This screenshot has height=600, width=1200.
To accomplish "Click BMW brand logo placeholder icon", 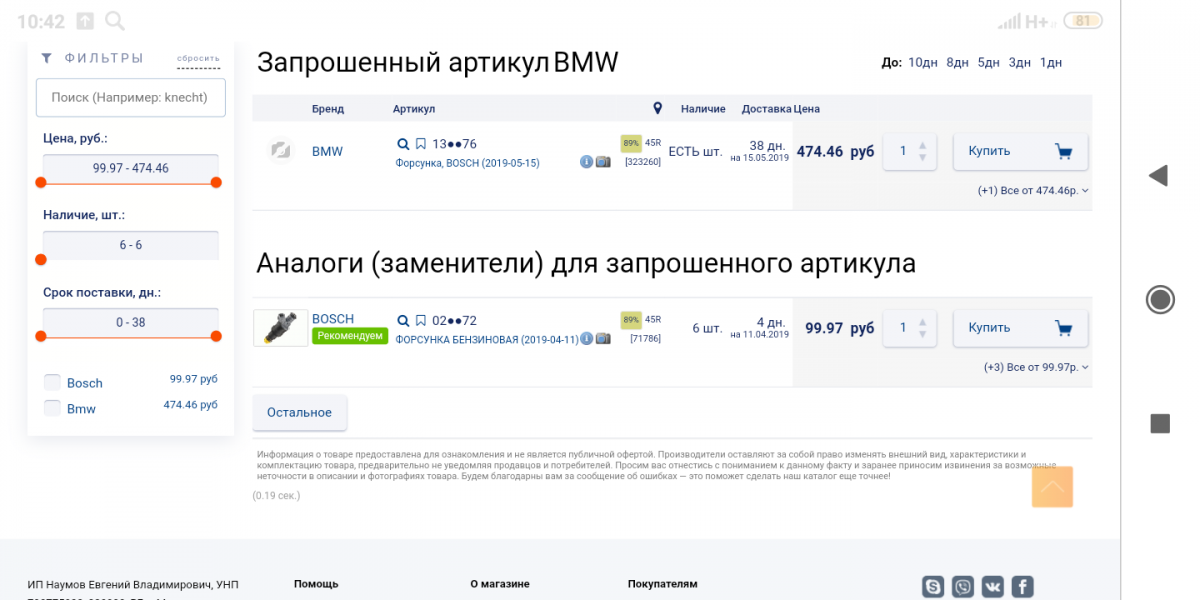I will tap(281, 151).
